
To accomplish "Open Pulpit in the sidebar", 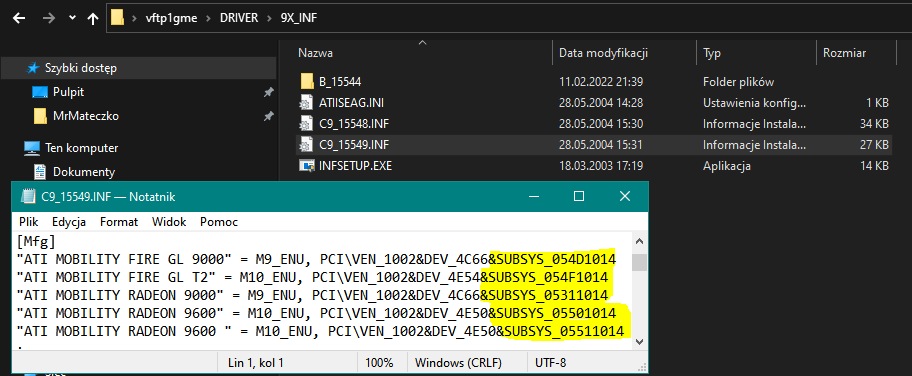I will (69, 92).
